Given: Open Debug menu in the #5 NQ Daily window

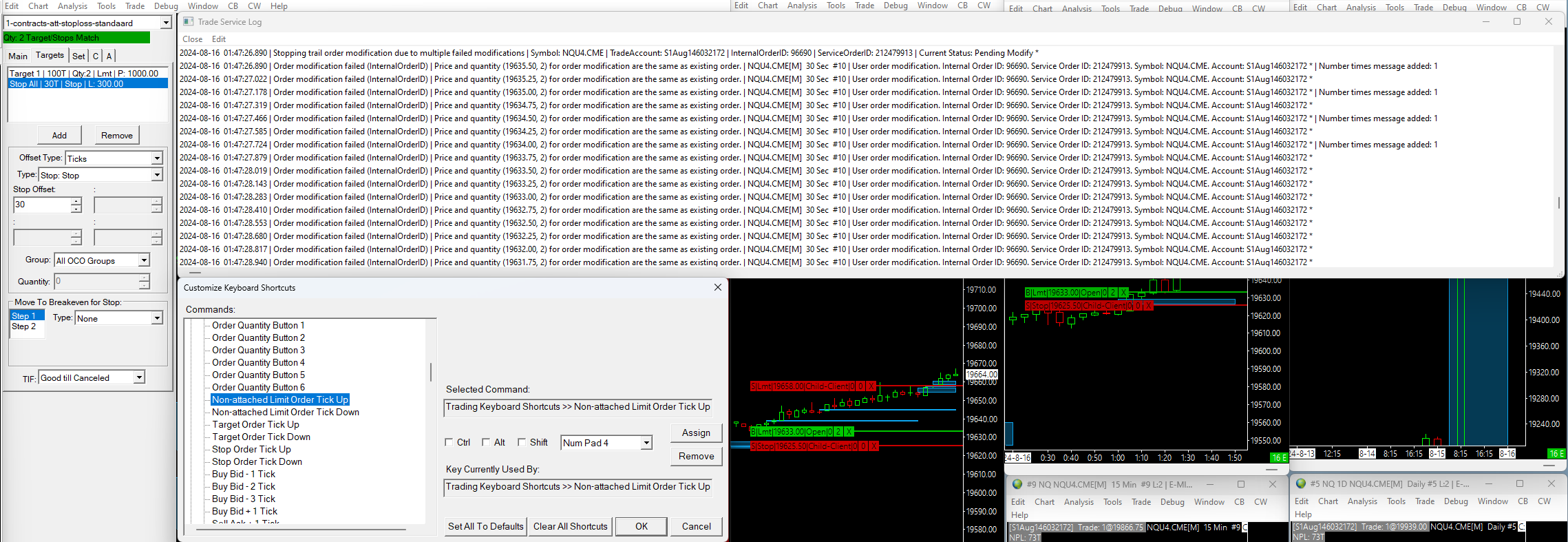Looking at the screenshot, I should click(1456, 501).
